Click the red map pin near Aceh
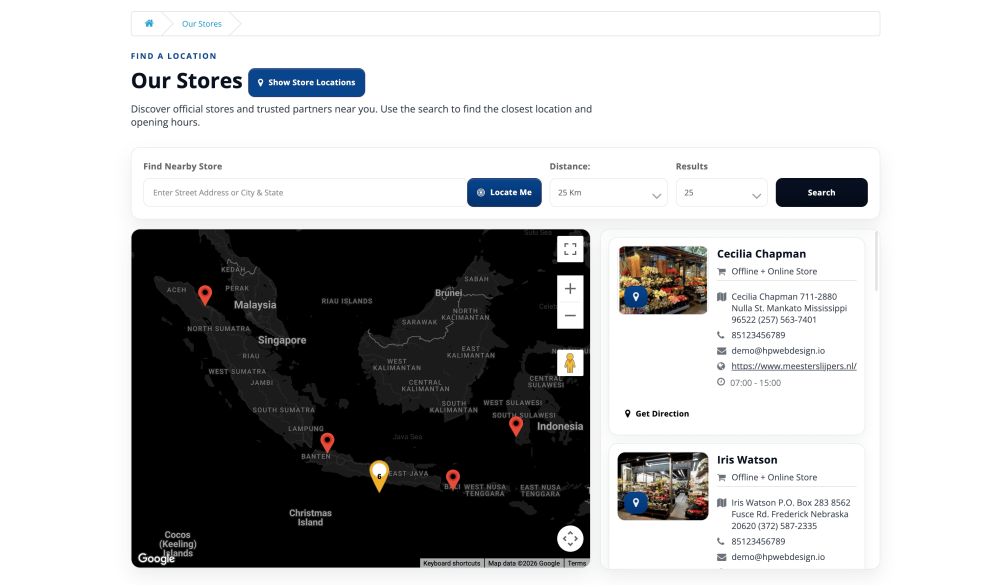 coord(205,294)
